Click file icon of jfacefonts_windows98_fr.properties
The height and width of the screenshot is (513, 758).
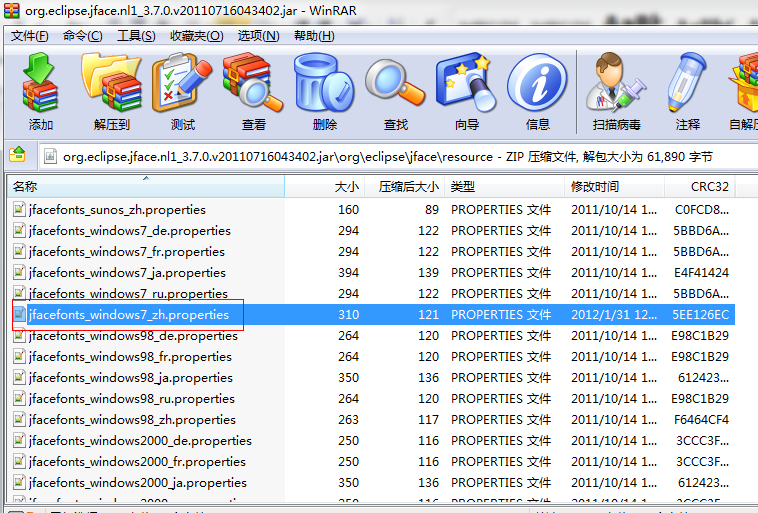[19, 356]
